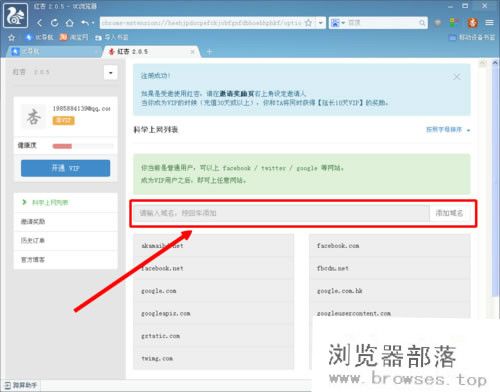Viewport: 500px width, 392px height.
Task: Click the 杏 avatar image
Action: pyautogui.click(x=34, y=116)
